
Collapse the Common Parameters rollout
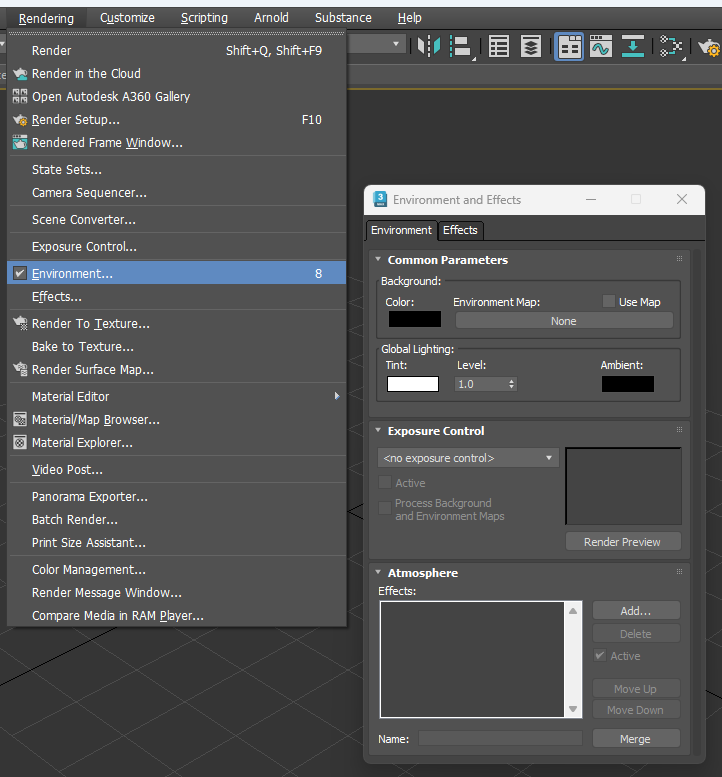pos(378,259)
